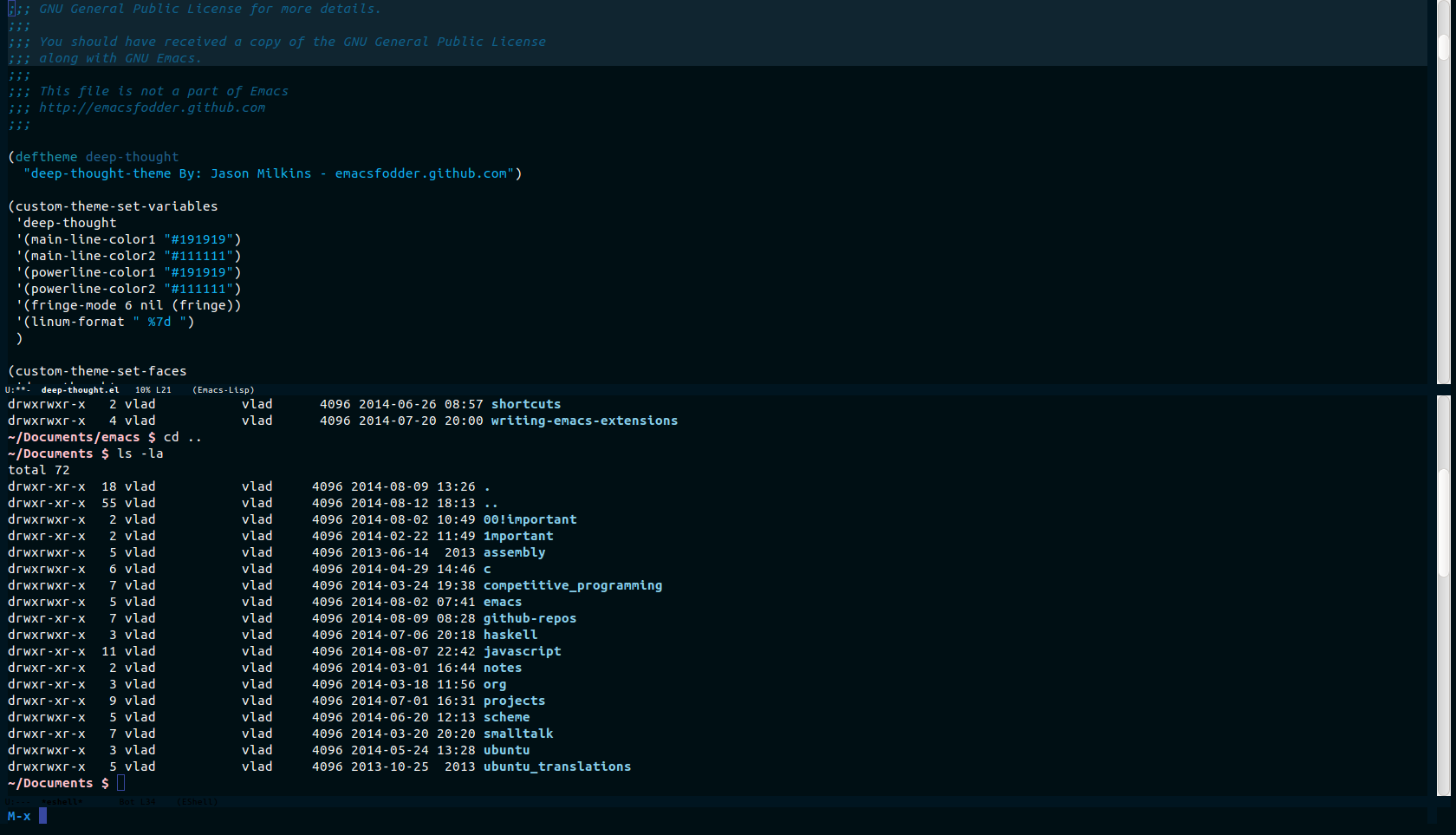Click the Emacs-Lisp major mode indicator
Image resolution: width=1456 pixels, height=835 pixels.
pyautogui.click(x=223, y=390)
